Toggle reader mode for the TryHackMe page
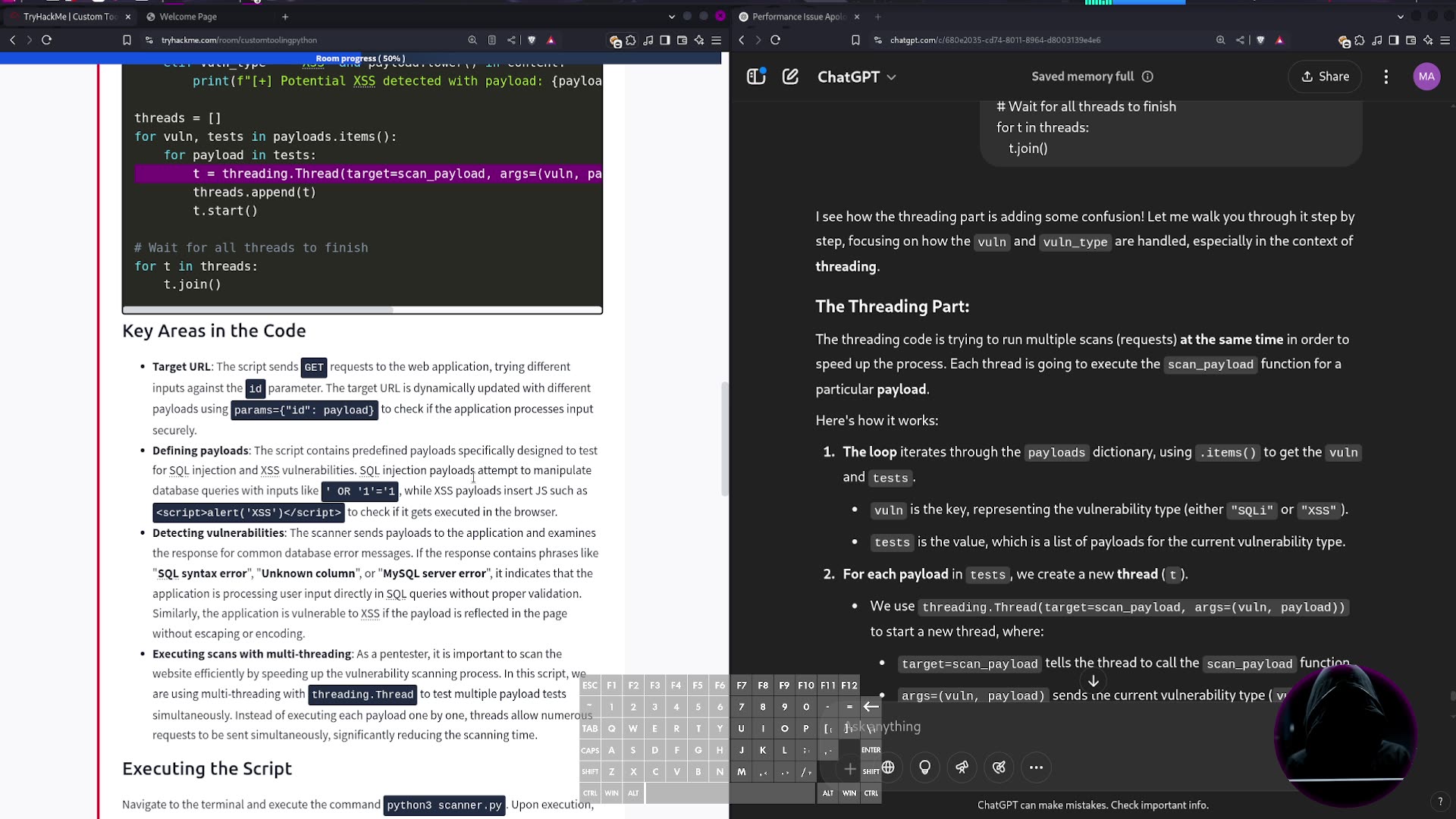Viewport: 1456px width, 819px height. (493, 40)
